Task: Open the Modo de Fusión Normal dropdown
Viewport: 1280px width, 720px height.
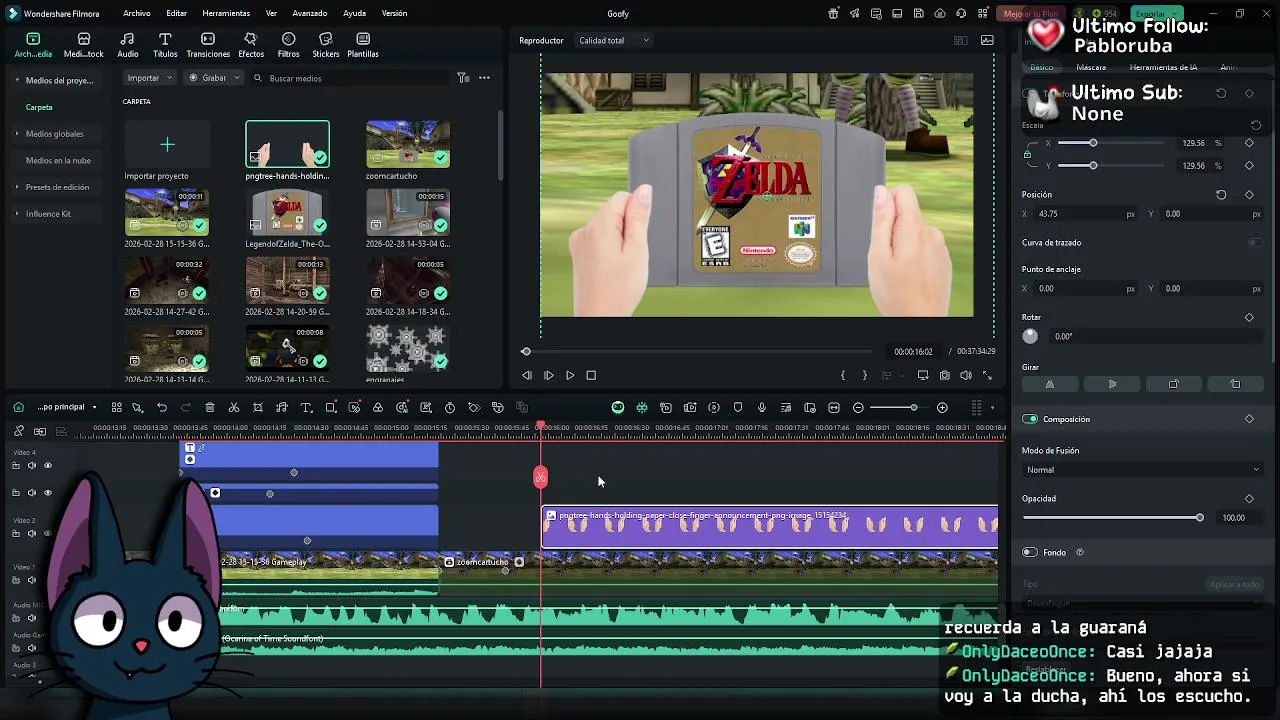Action: 1142,470
